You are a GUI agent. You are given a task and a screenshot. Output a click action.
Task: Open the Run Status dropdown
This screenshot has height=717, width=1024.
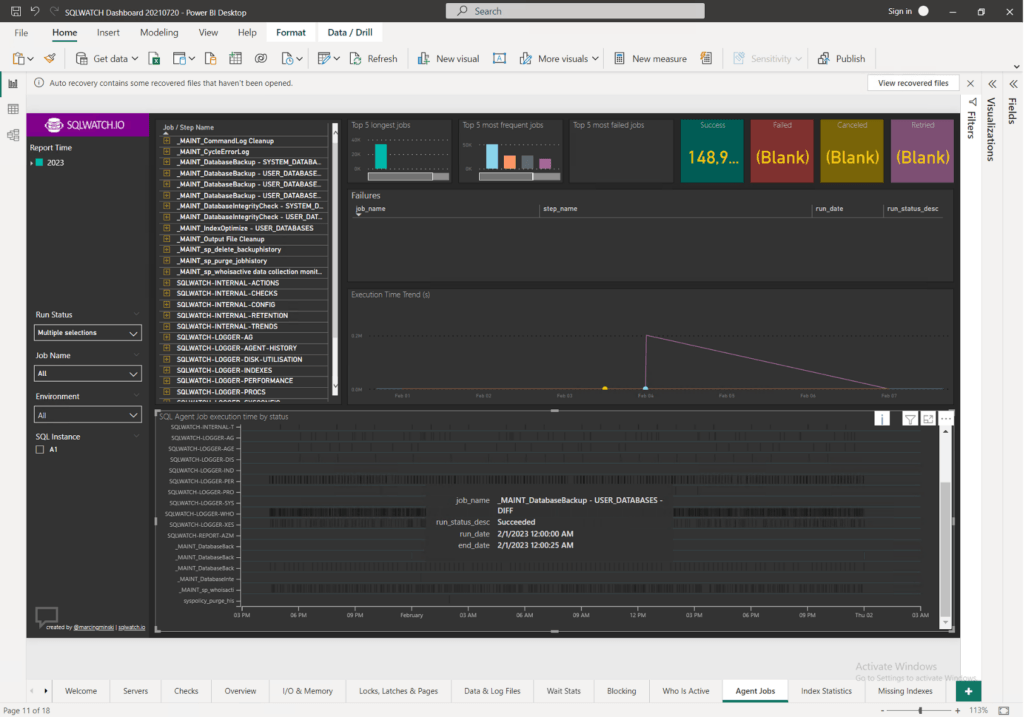click(x=88, y=332)
